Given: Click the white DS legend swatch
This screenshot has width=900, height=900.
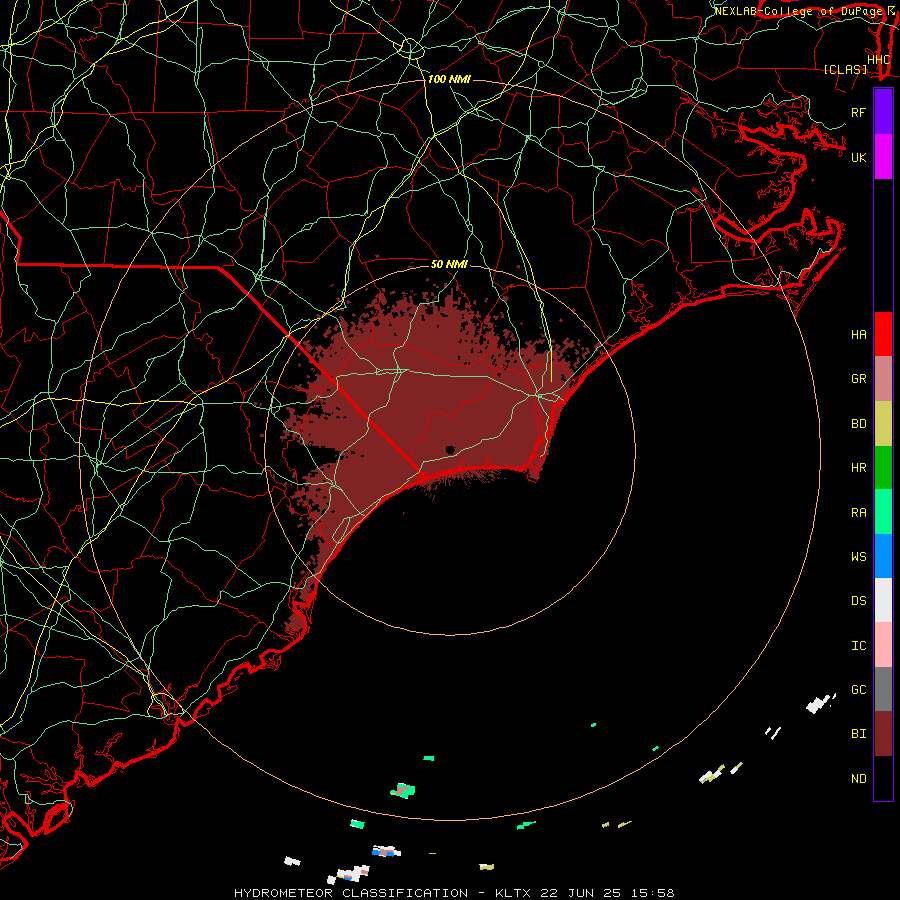Looking at the screenshot, I should tap(883, 600).
